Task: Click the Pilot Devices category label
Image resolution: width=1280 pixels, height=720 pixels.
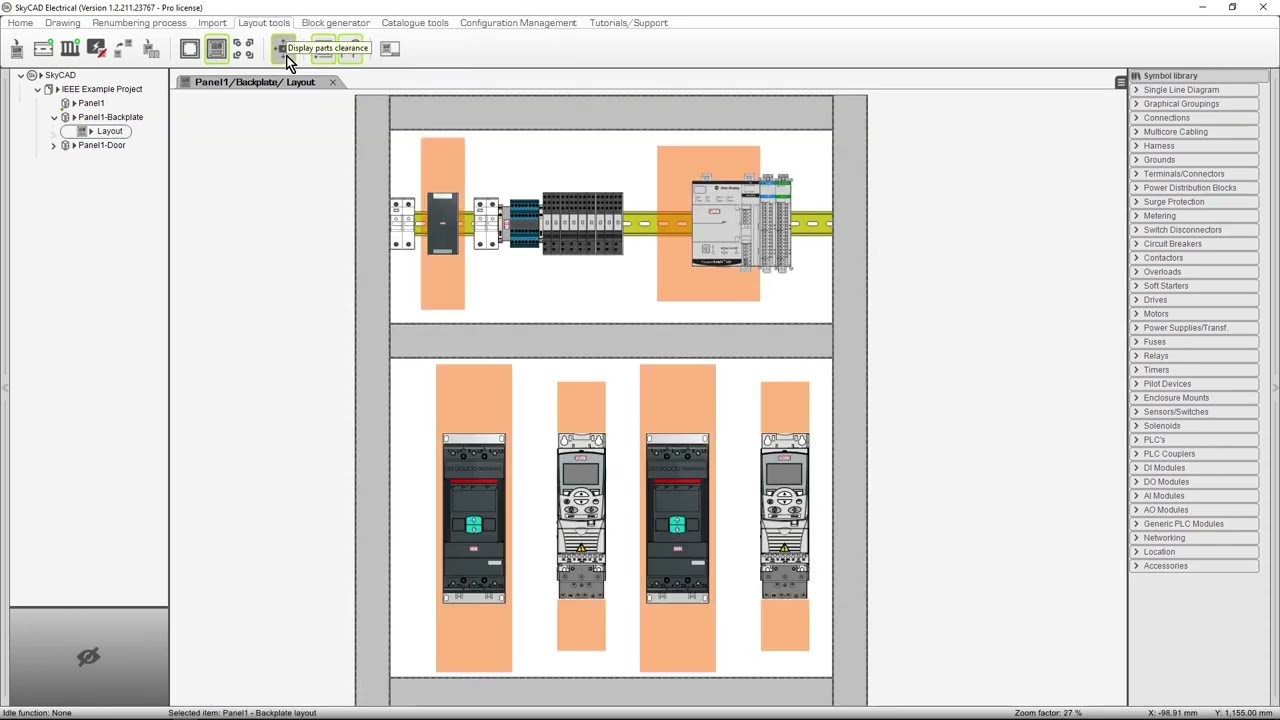Action: coord(1167,384)
